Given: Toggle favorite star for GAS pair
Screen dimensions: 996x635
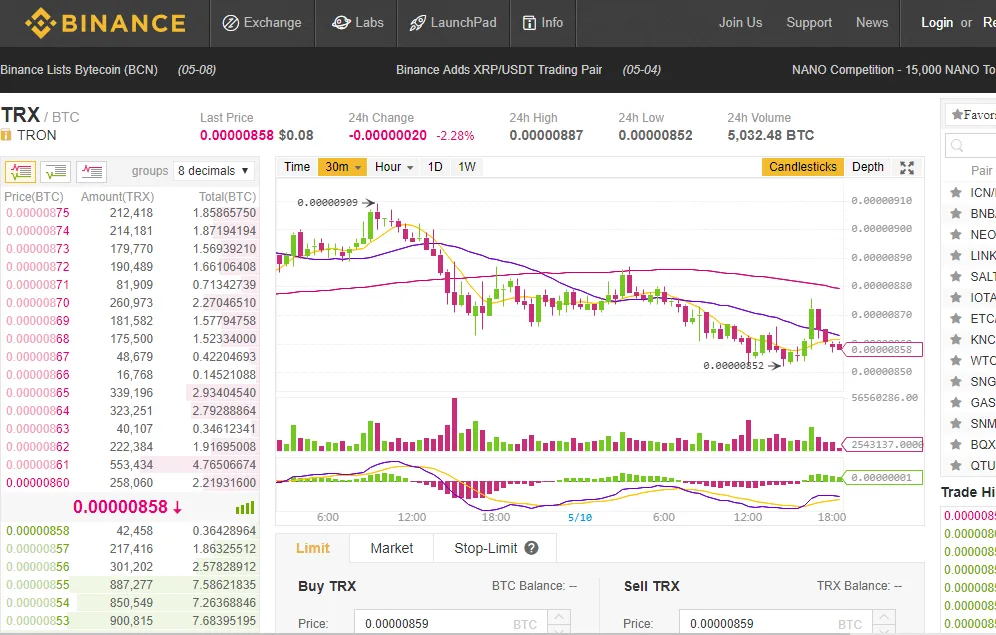Looking at the screenshot, I should tap(955, 402).
